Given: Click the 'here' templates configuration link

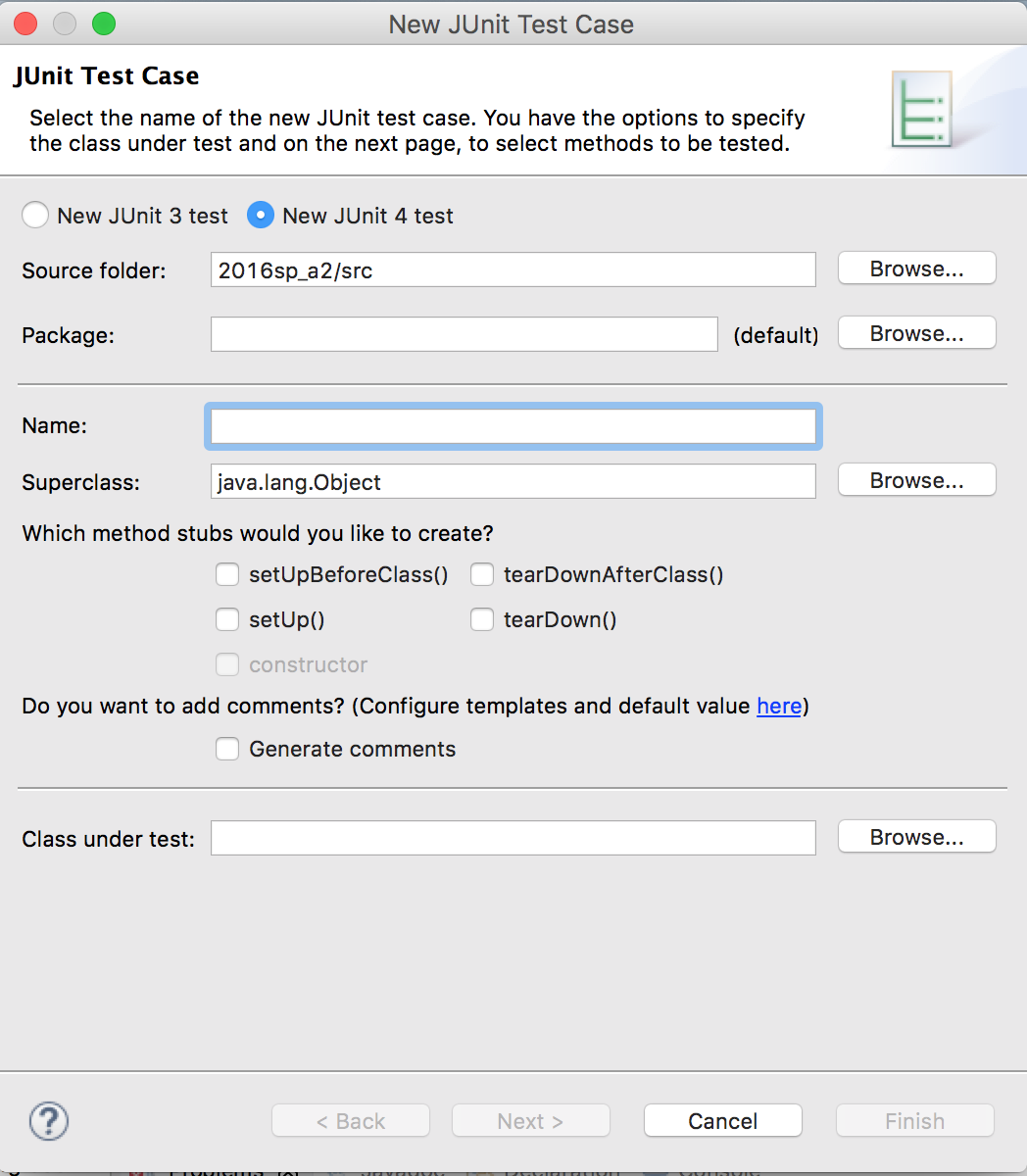Looking at the screenshot, I should coord(778,706).
